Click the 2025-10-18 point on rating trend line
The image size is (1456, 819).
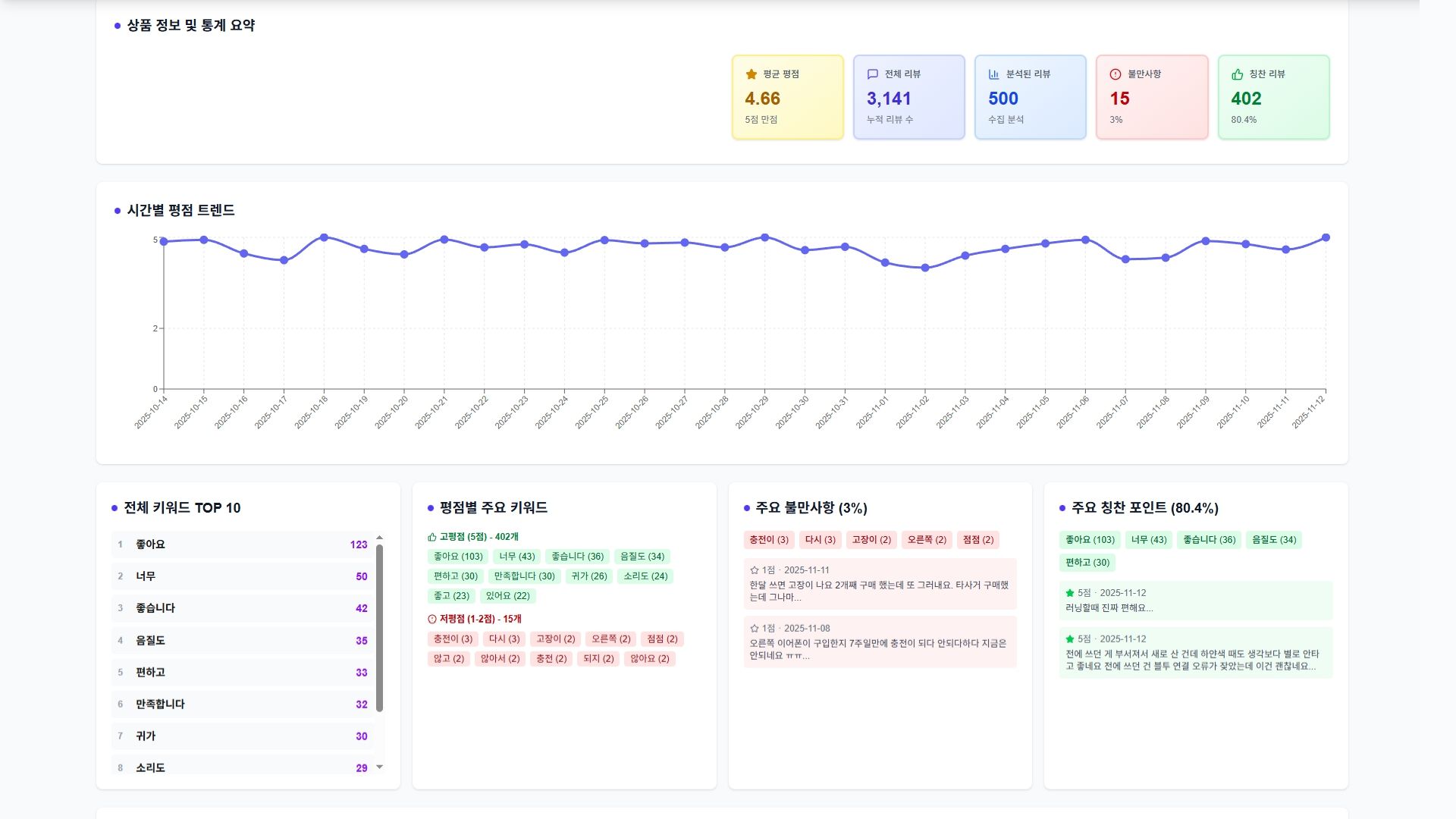pyautogui.click(x=324, y=237)
